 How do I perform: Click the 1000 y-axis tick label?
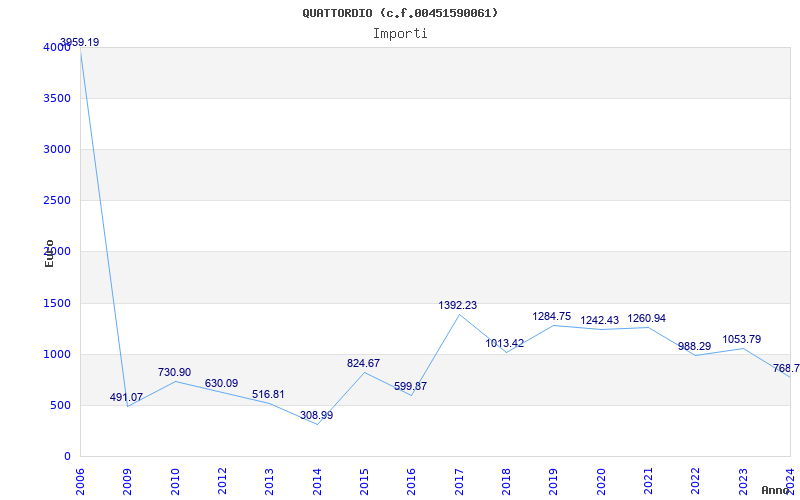pos(57,355)
